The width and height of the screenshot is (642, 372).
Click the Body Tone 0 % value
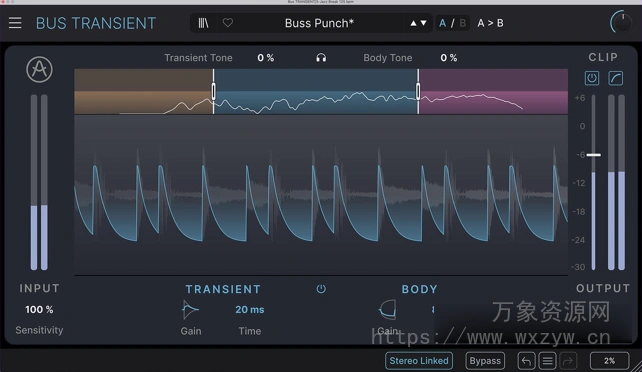point(449,58)
